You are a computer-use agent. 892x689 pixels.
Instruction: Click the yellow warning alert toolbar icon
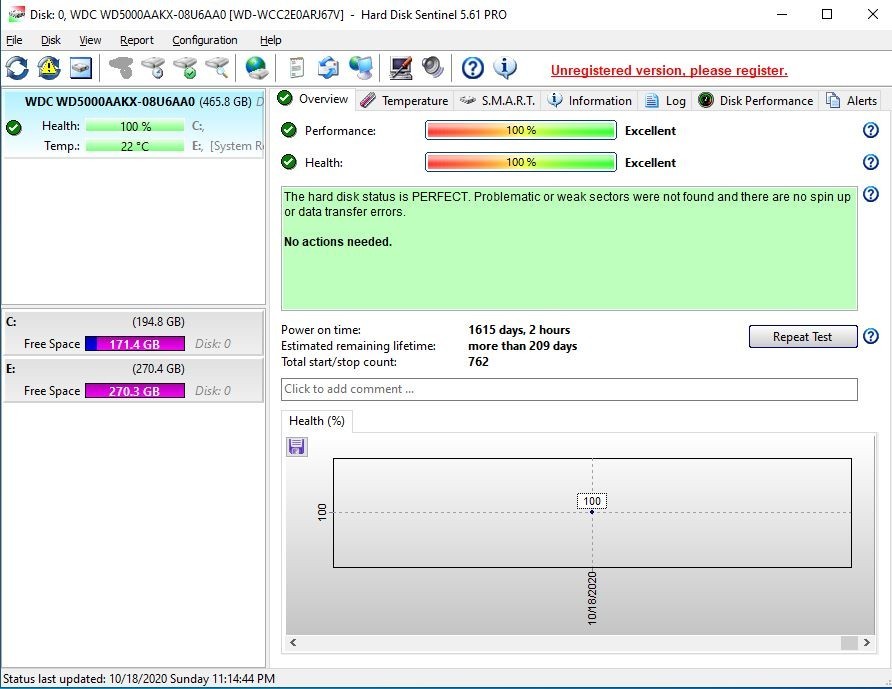click(49, 68)
